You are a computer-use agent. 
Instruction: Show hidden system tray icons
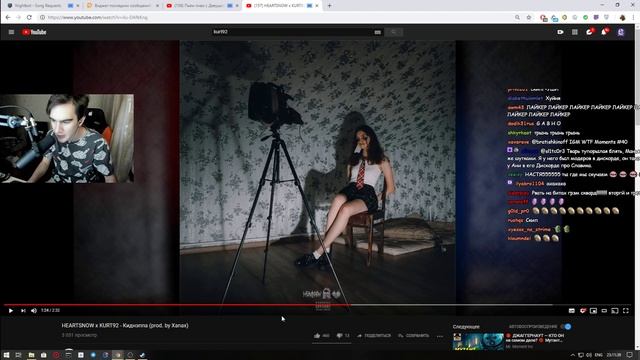(x=572, y=355)
